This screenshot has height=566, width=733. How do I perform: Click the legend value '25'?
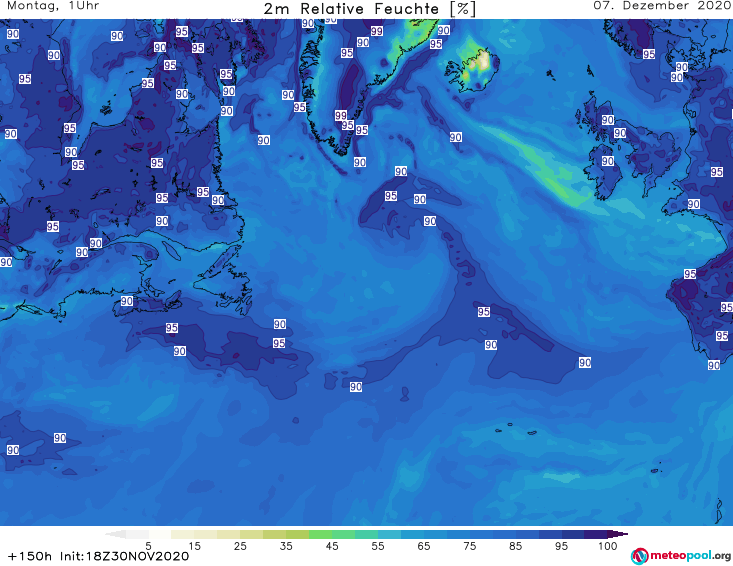coord(240,546)
